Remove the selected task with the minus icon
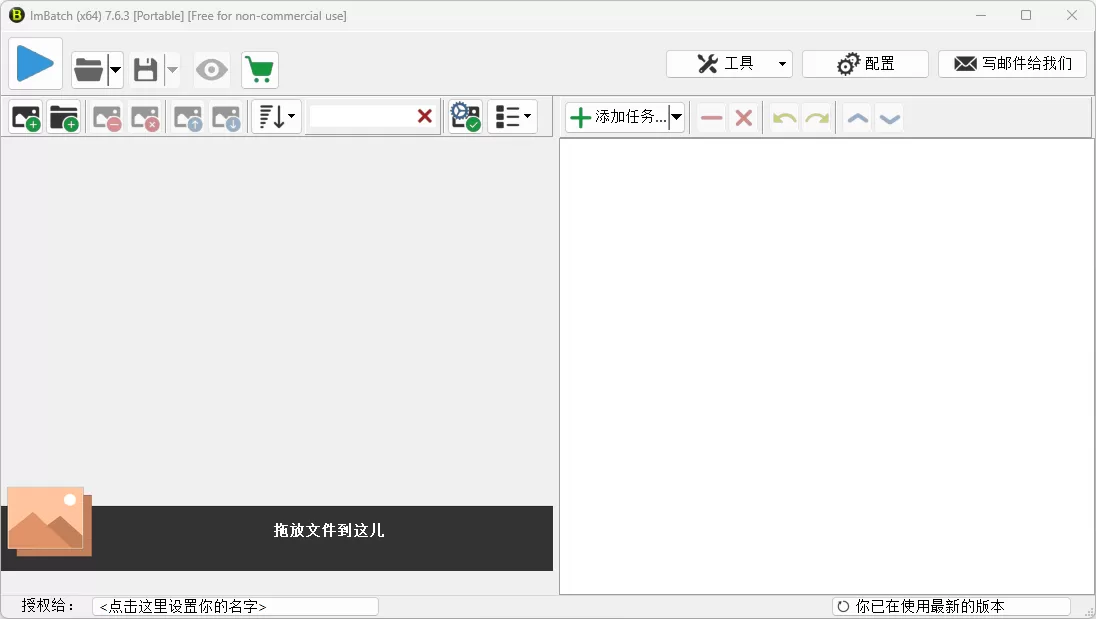This screenshot has width=1096, height=619. point(711,117)
